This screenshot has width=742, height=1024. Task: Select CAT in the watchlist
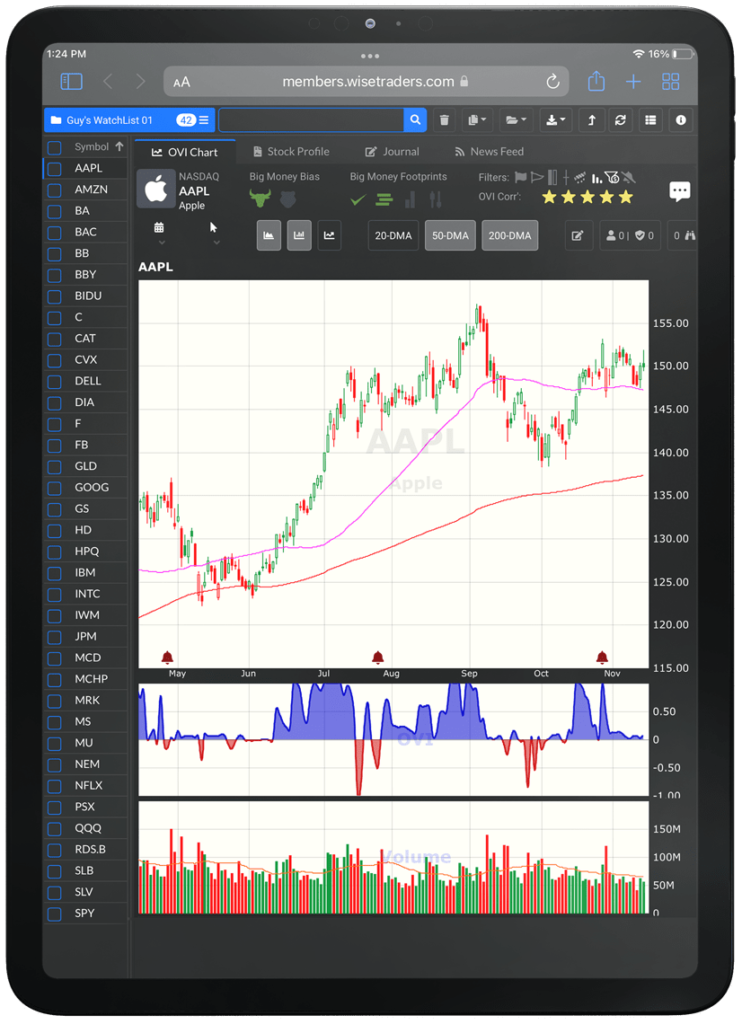click(x=85, y=338)
